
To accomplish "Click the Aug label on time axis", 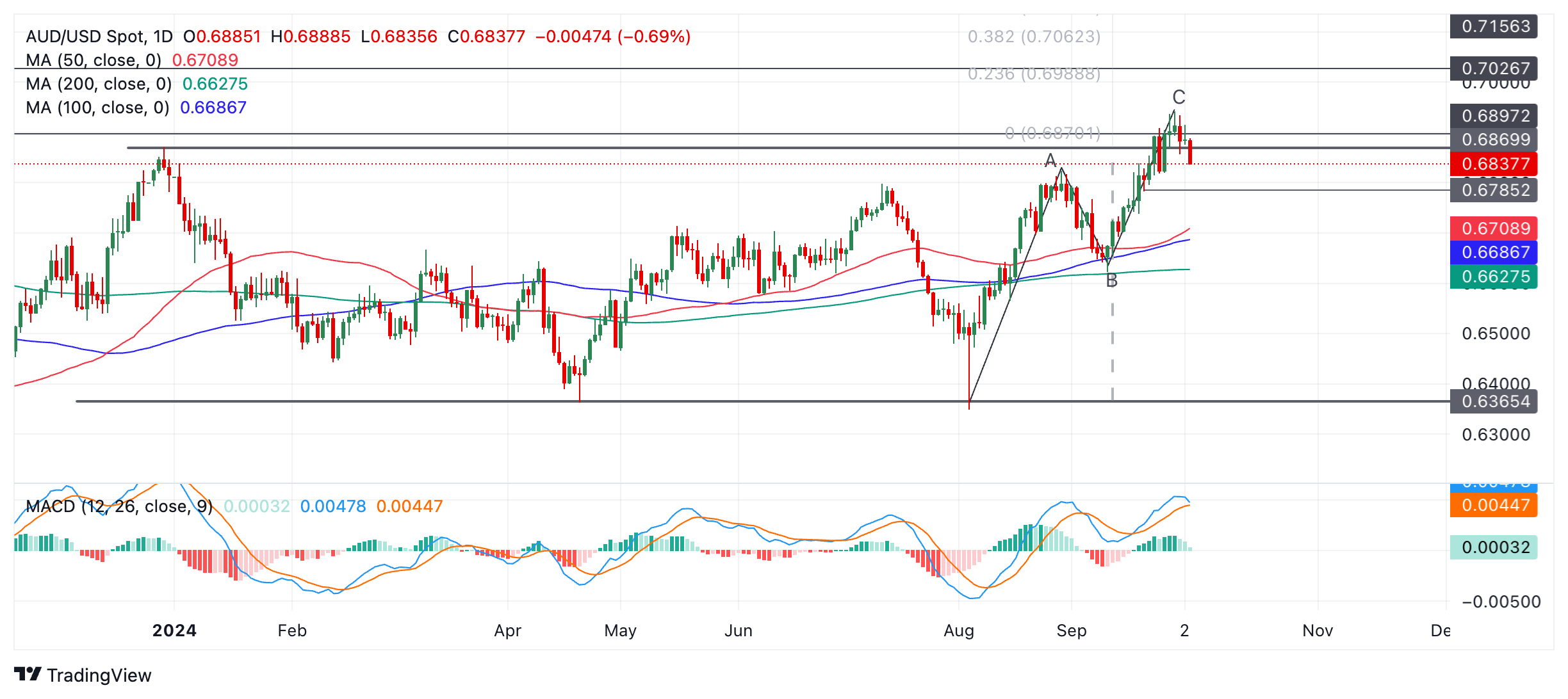I will (x=959, y=631).
